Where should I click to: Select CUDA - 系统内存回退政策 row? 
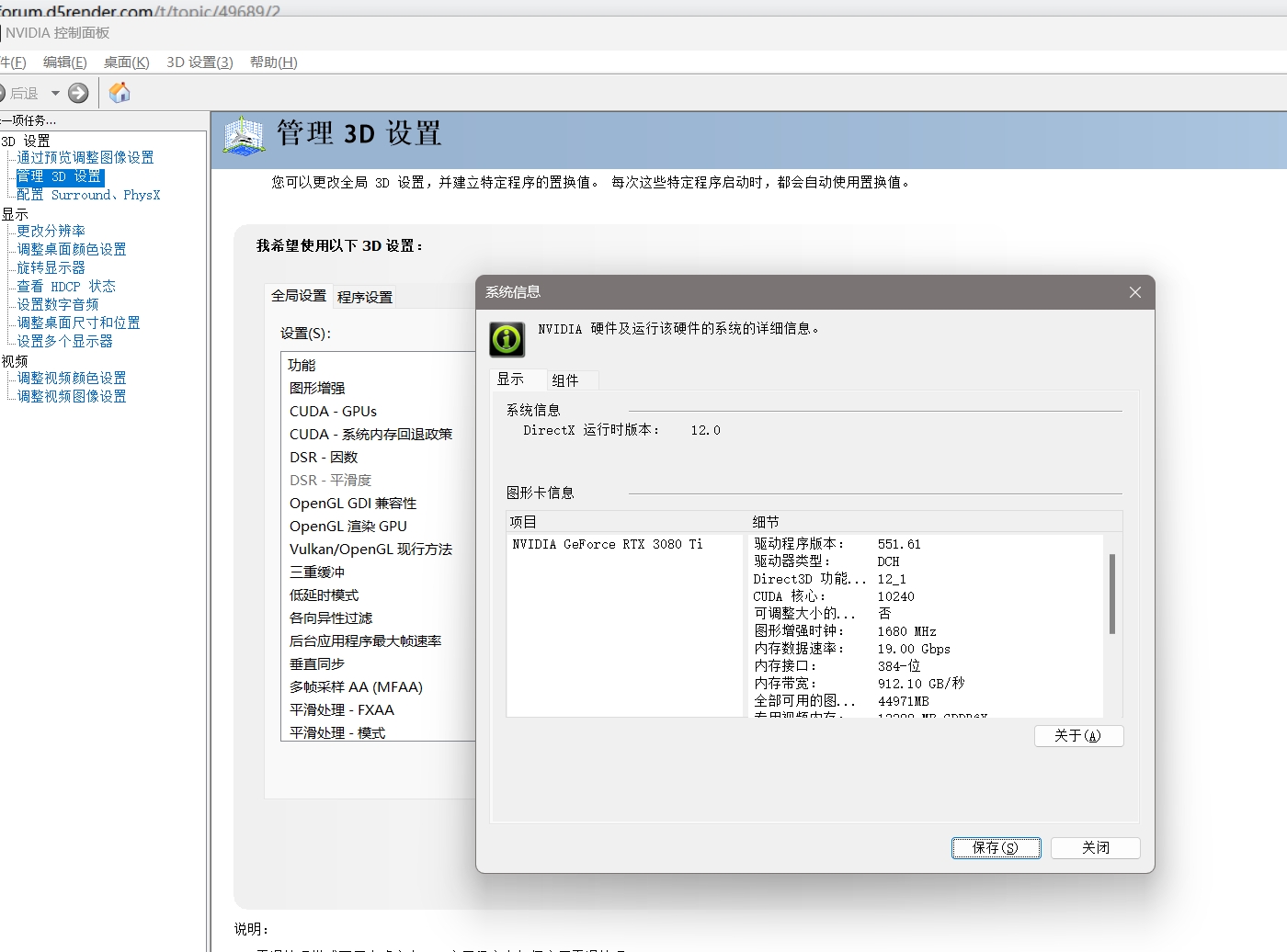click(x=379, y=434)
